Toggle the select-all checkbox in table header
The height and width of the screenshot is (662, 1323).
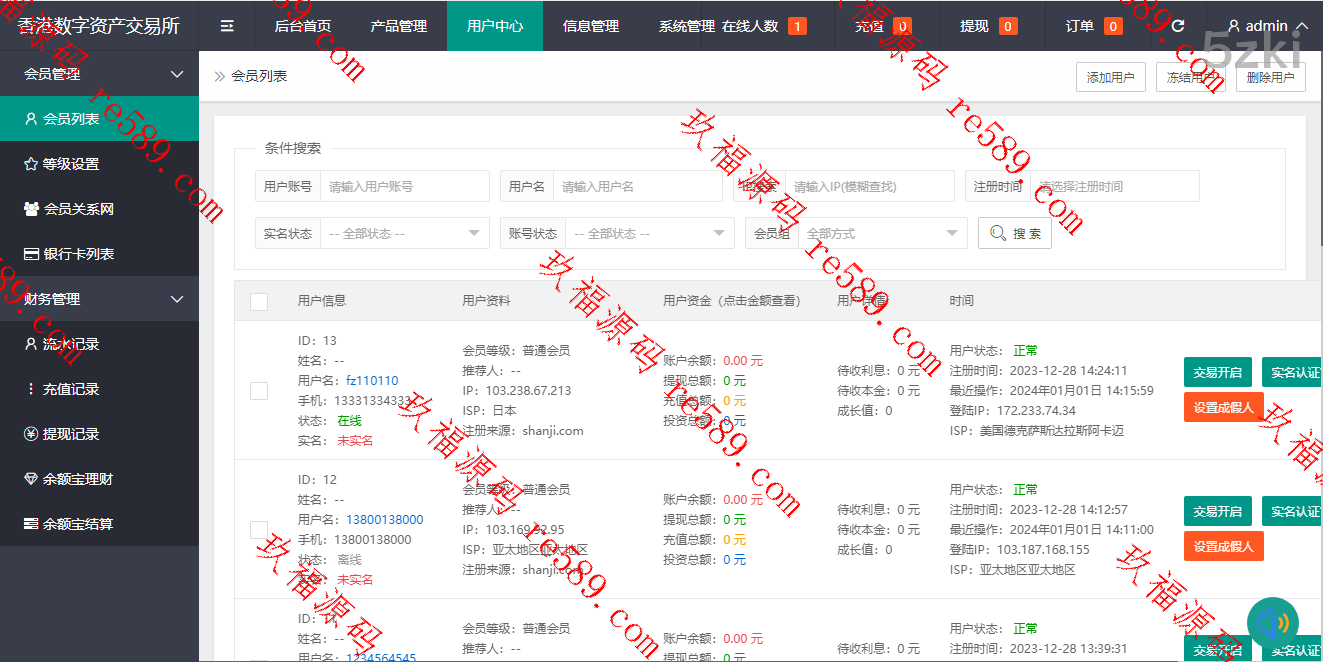(259, 301)
